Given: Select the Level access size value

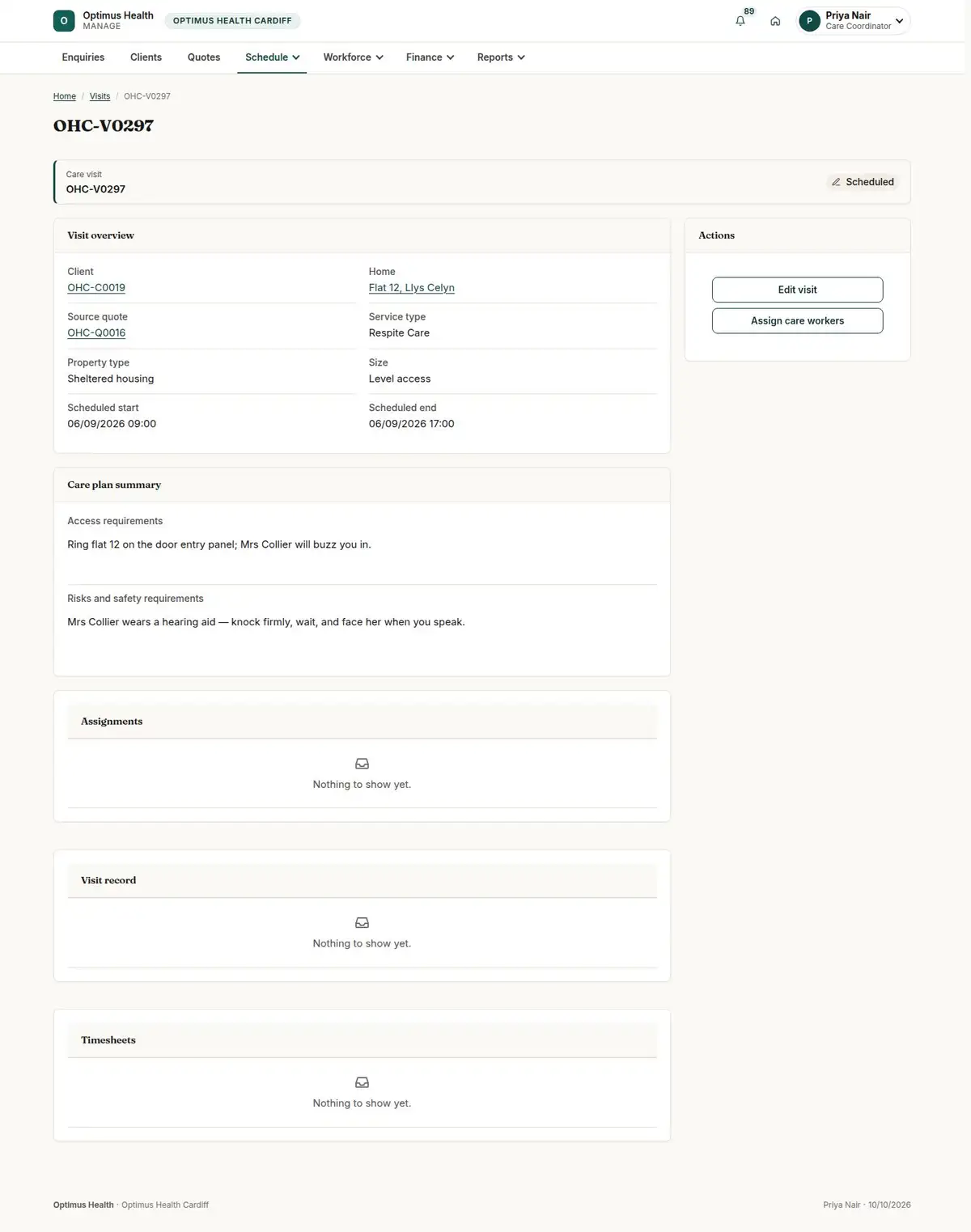Looking at the screenshot, I should click(400, 379).
